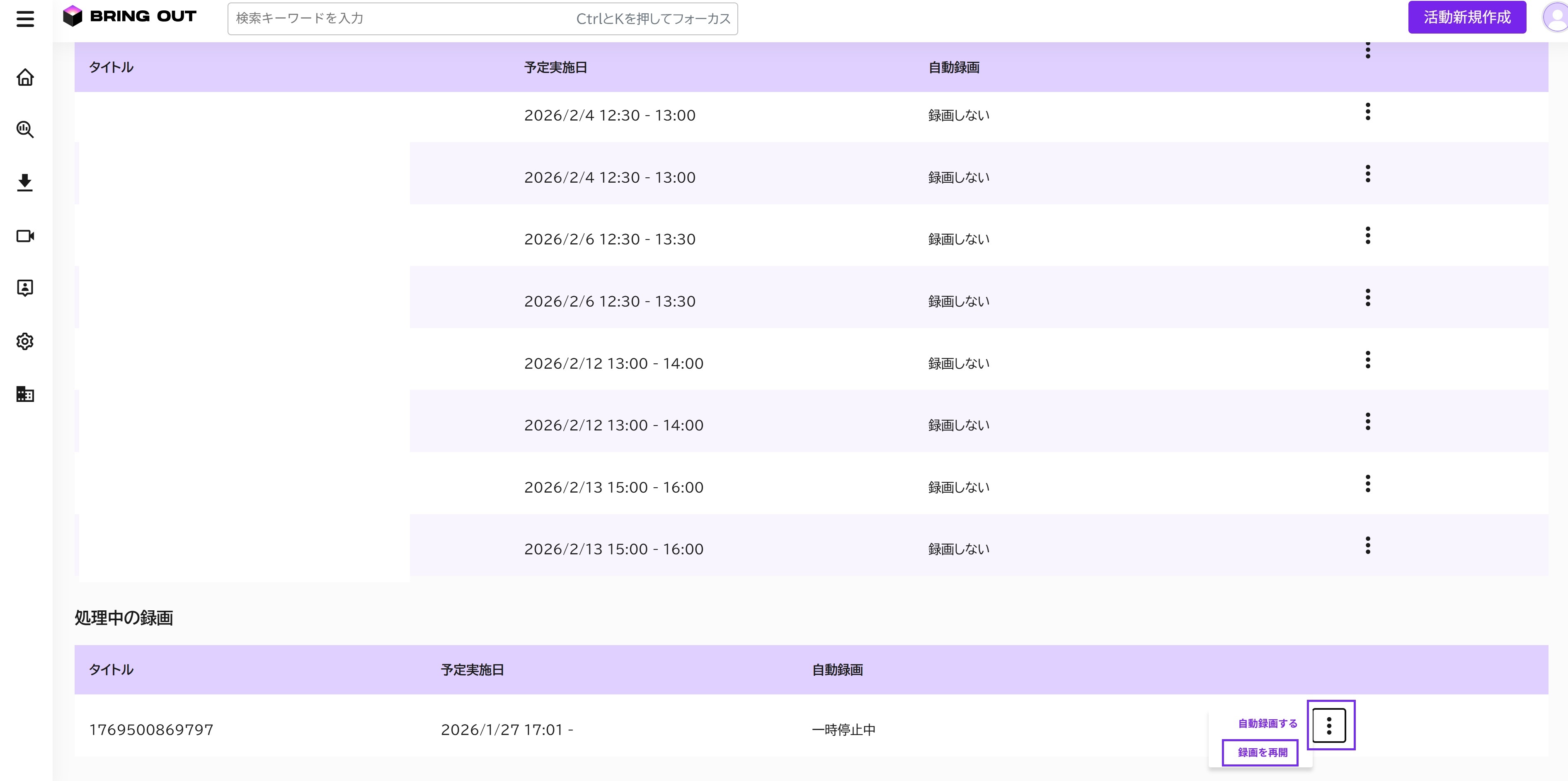This screenshot has width=1568, height=781.
Task: Open options for first 2026/2/6 12:30 row
Action: pyautogui.click(x=1368, y=235)
